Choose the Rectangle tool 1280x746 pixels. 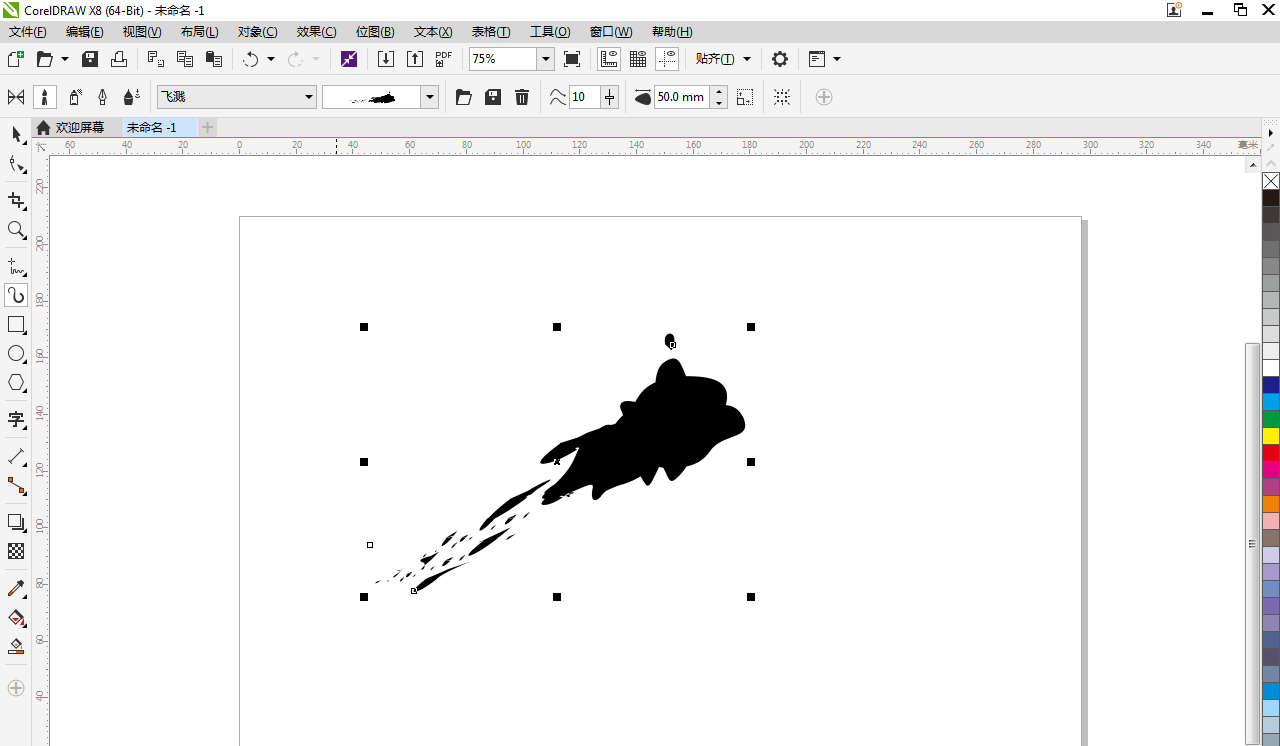16,325
